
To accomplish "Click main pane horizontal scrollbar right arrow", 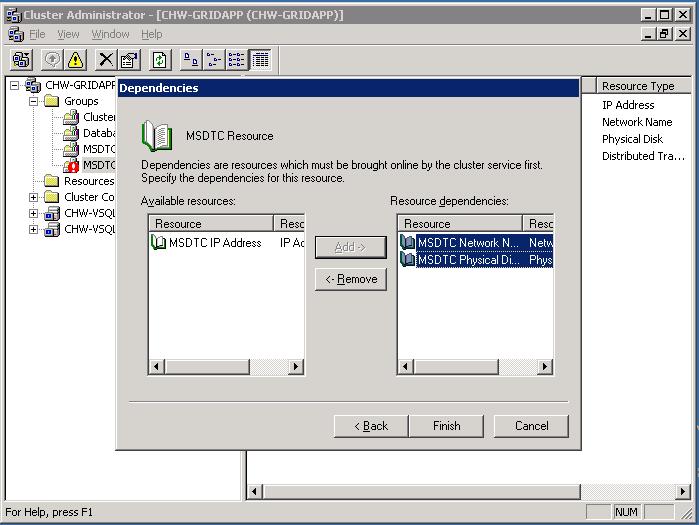I will pos(682,492).
